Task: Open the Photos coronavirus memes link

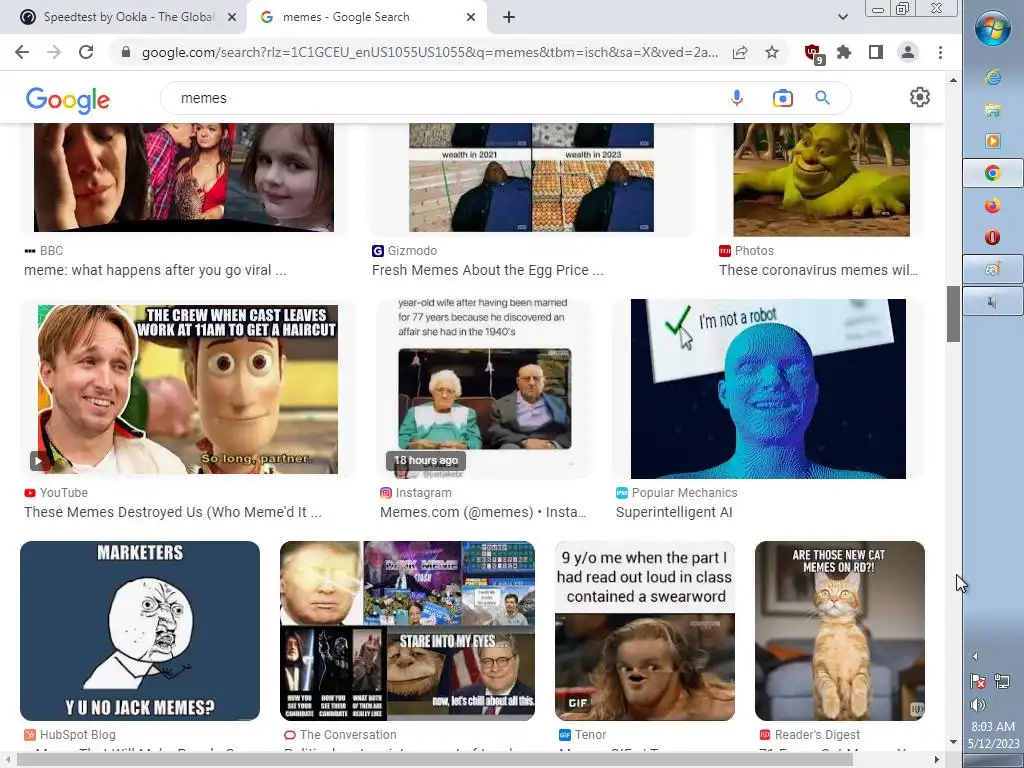Action: click(818, 270)
